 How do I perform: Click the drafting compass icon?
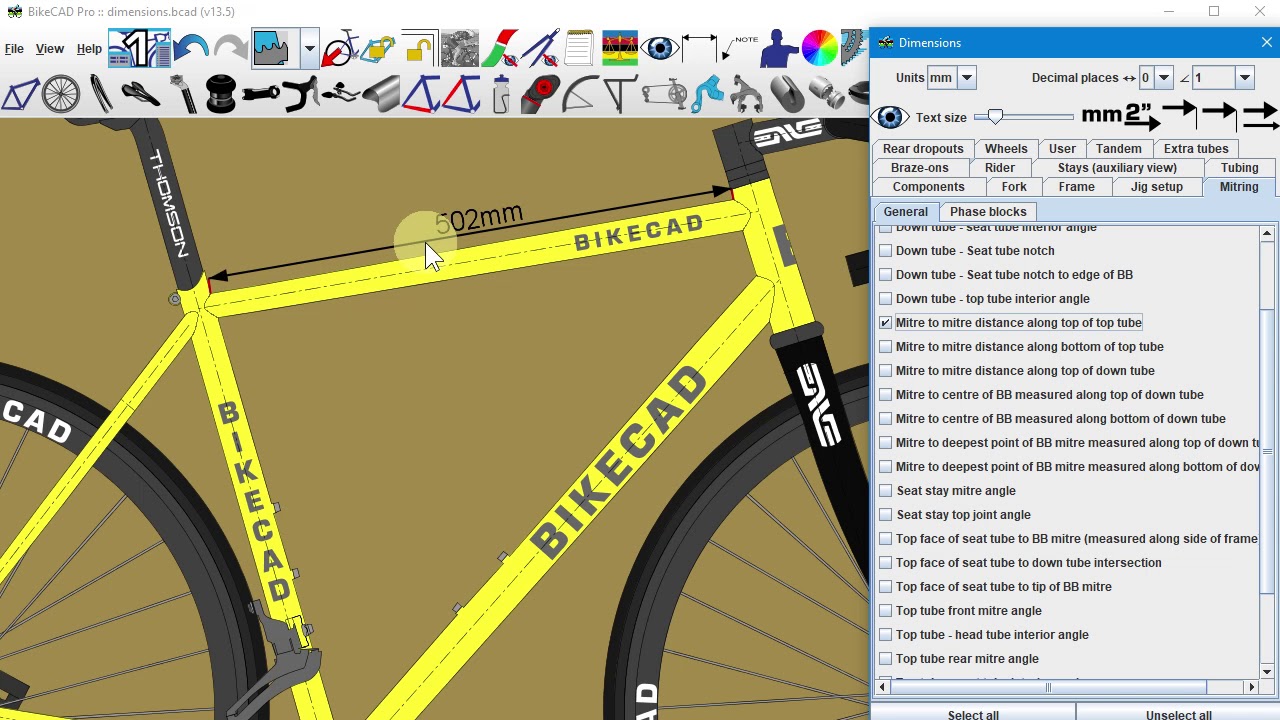tap(540, 48)
